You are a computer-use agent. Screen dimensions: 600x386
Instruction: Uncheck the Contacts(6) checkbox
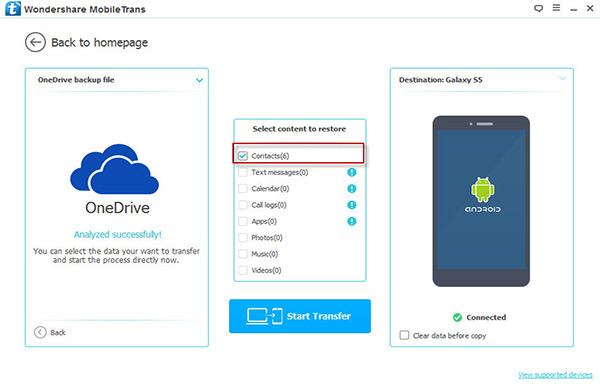click(x=243, y=156)
